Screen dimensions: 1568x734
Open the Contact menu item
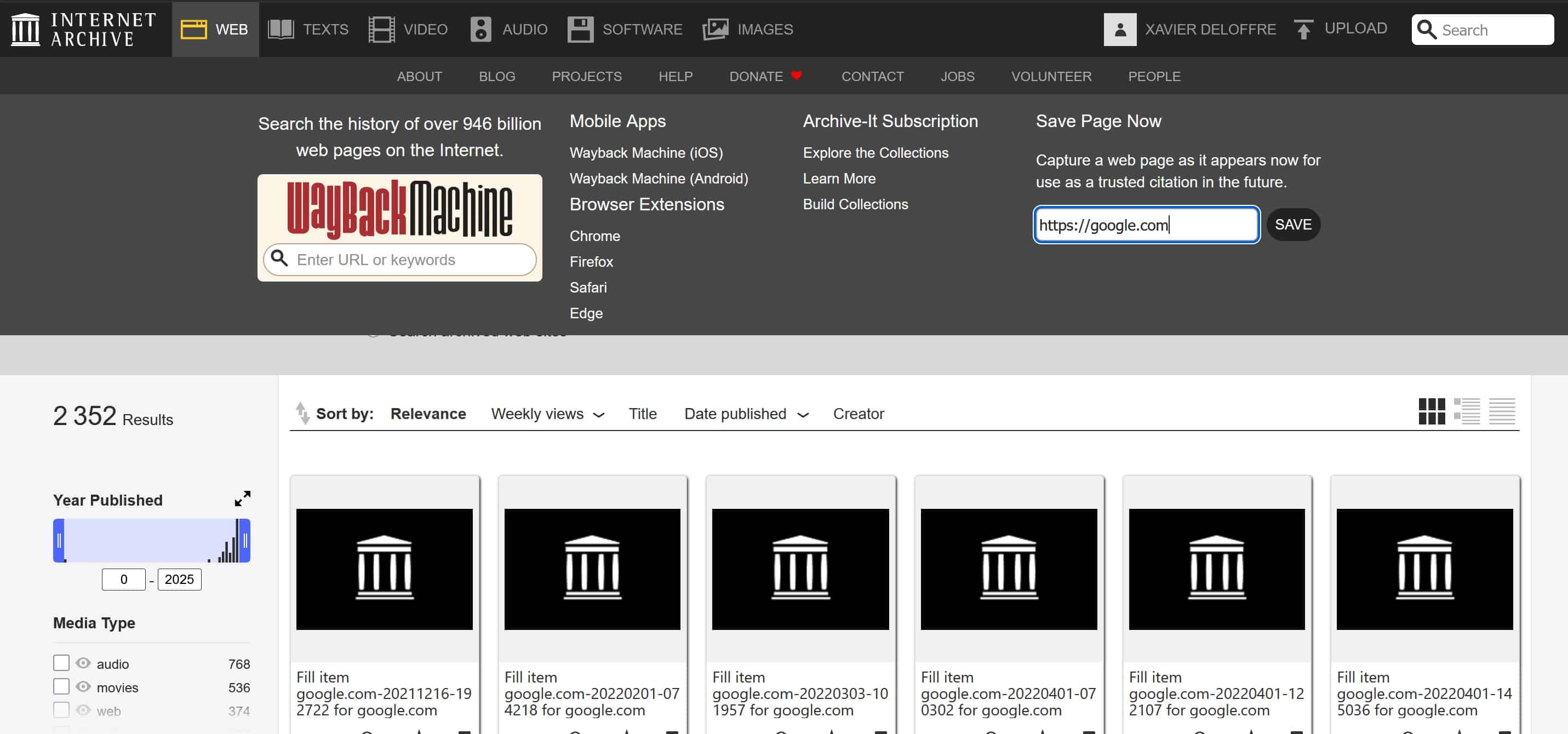[872, 76]
